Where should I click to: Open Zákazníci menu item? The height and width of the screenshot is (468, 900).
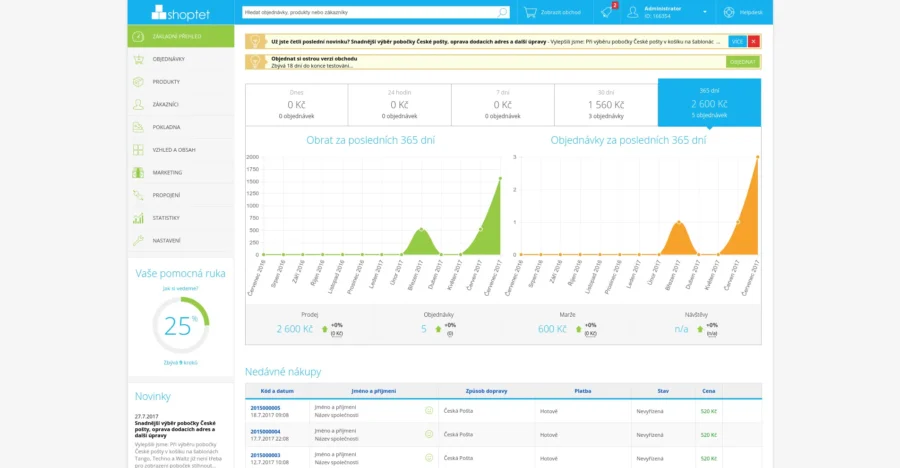tap(181, 105)
